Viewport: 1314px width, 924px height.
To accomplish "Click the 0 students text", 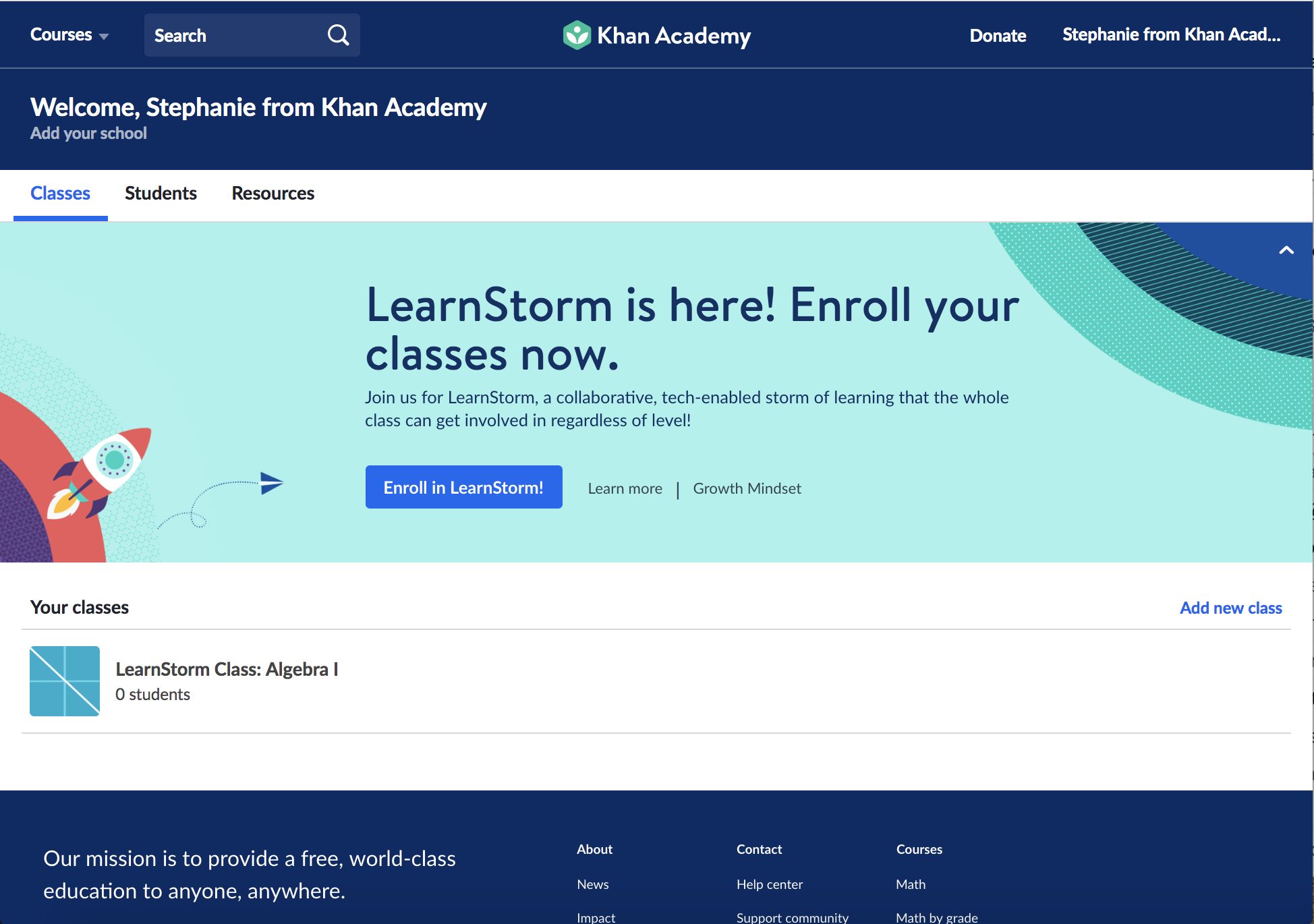I will (x=152, y=694).
